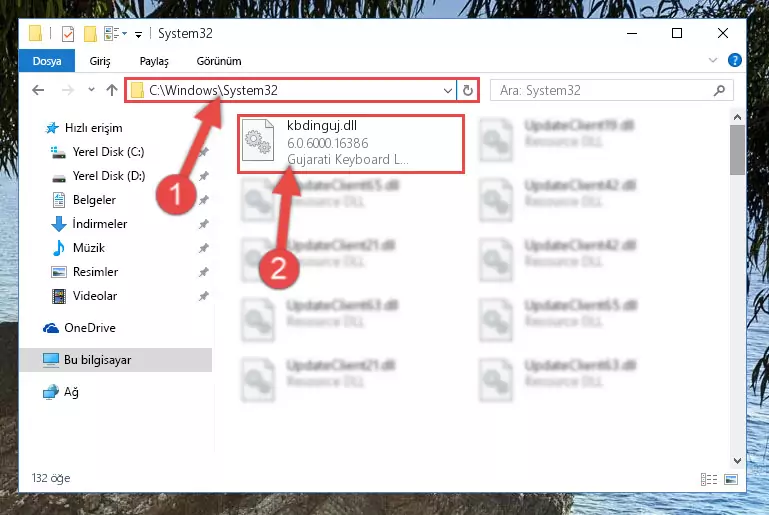This screenshot has width=769, height=515.
Task: Click the pin icon next to Yerel Disk (D:)
Action: click(204, 176)
